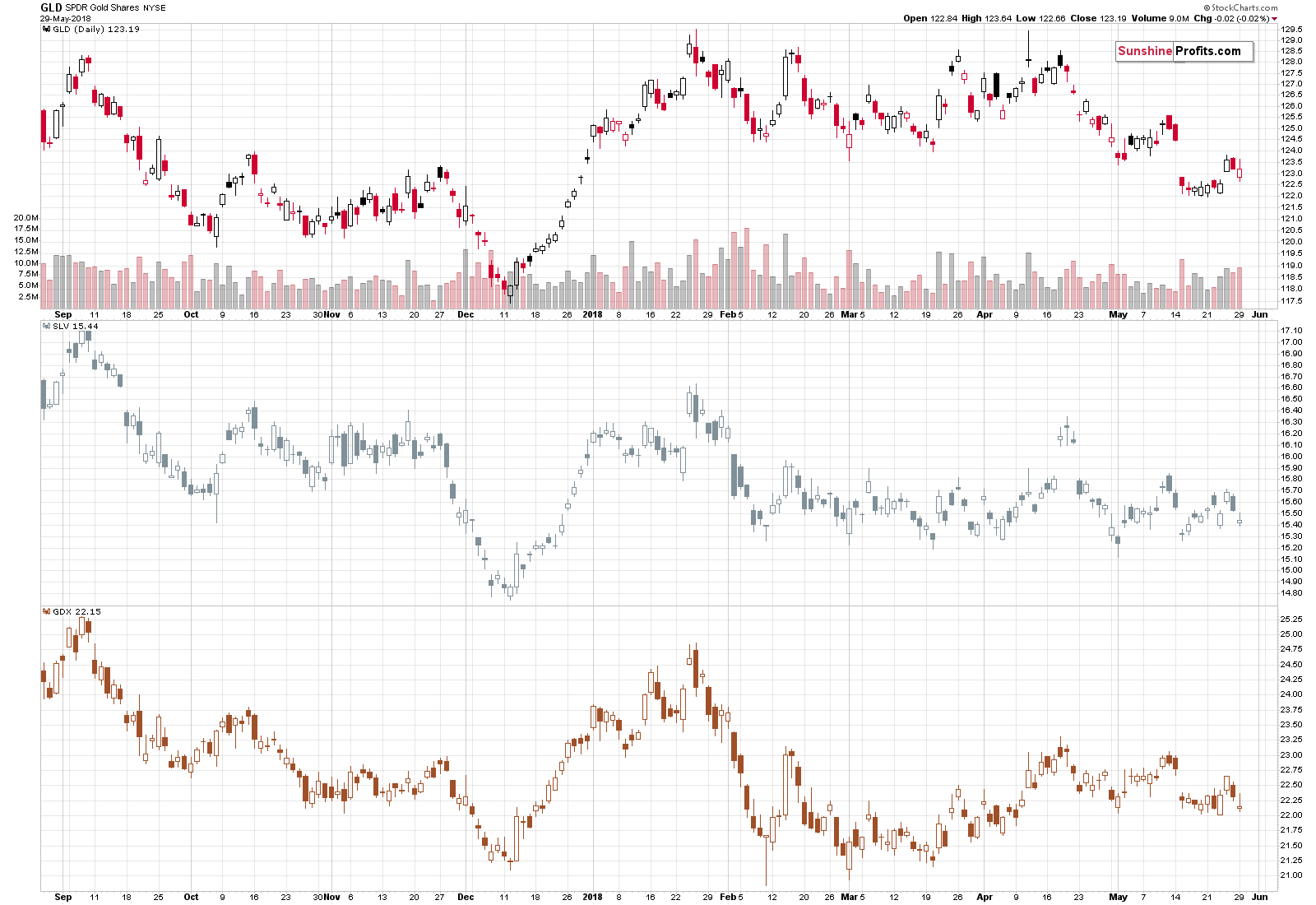This screenshot has height=905, width=1316.
Task: Click the red down arrow beside Chg
Action: pos(1274,18)
